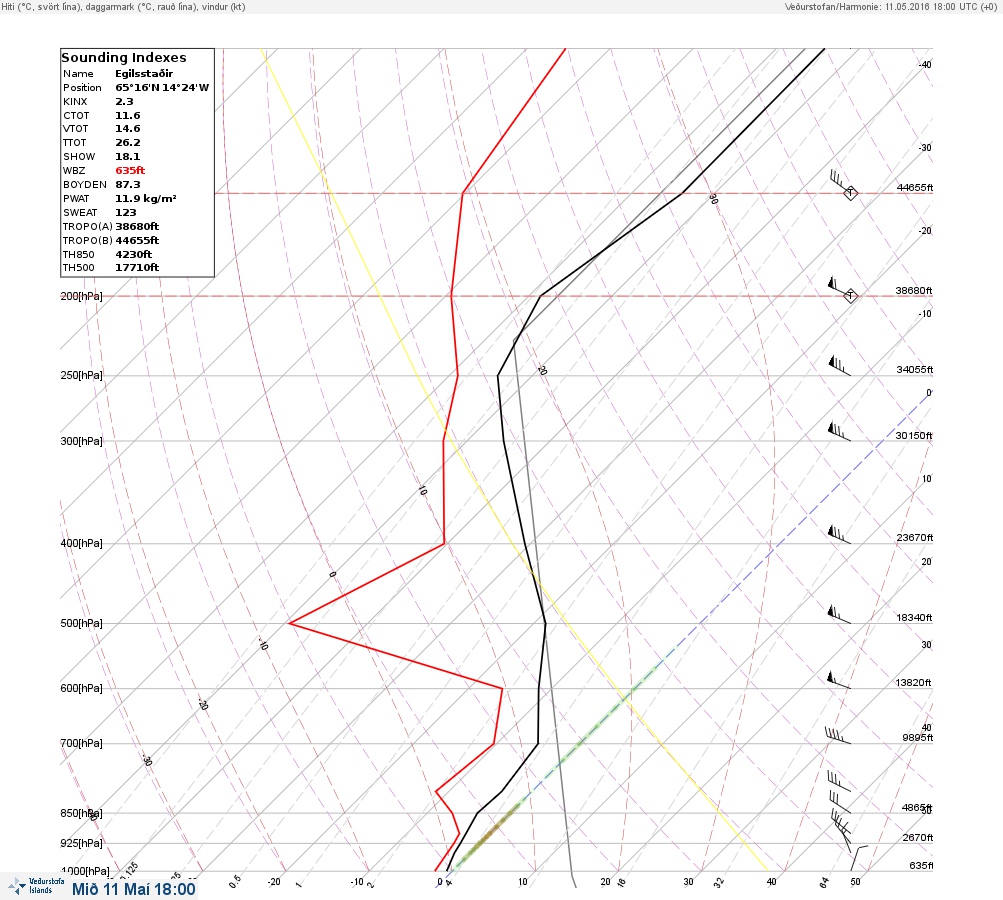Image resolution: width=1003 pixels, height=900 pixels.
Task: Click the 925[hPa] pressure label
Action: [x=81, y=844]
